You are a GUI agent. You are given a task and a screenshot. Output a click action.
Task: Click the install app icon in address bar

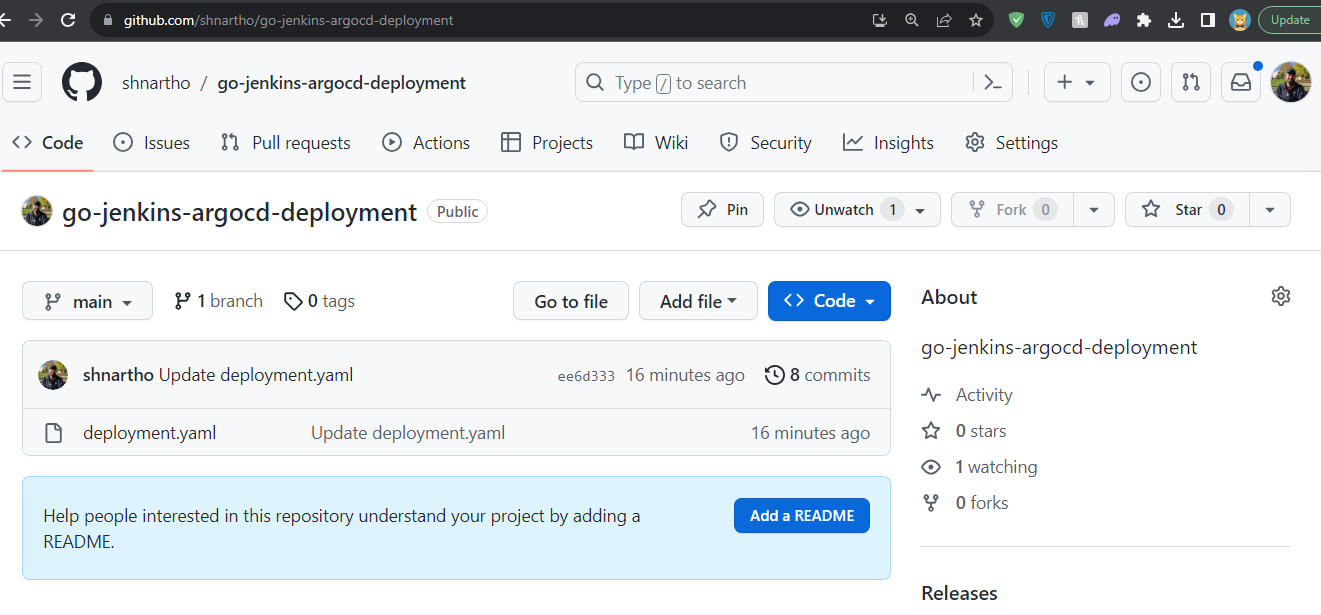point(879,20)
